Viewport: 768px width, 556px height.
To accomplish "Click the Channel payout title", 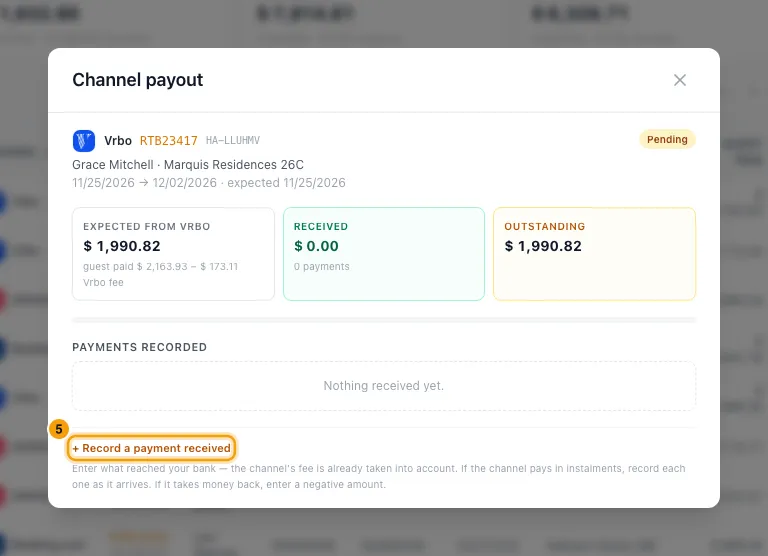I will pos(138,80).
